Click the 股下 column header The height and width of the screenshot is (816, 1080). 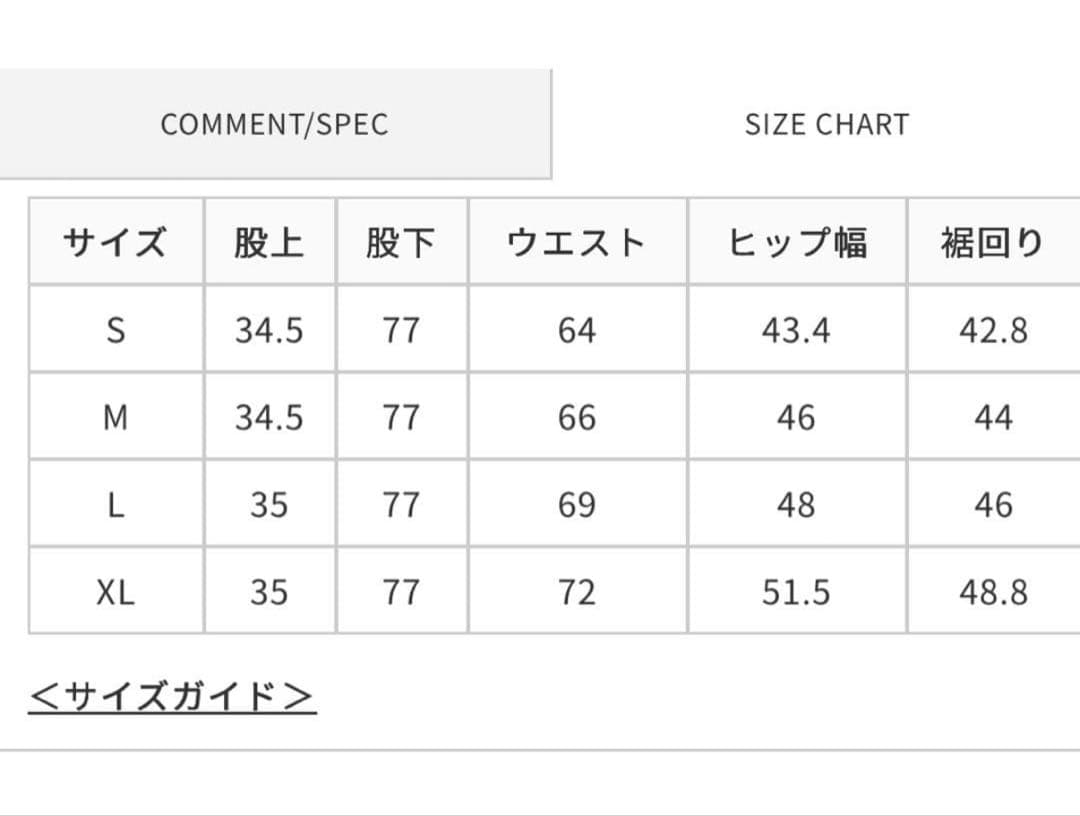(401, 240)
